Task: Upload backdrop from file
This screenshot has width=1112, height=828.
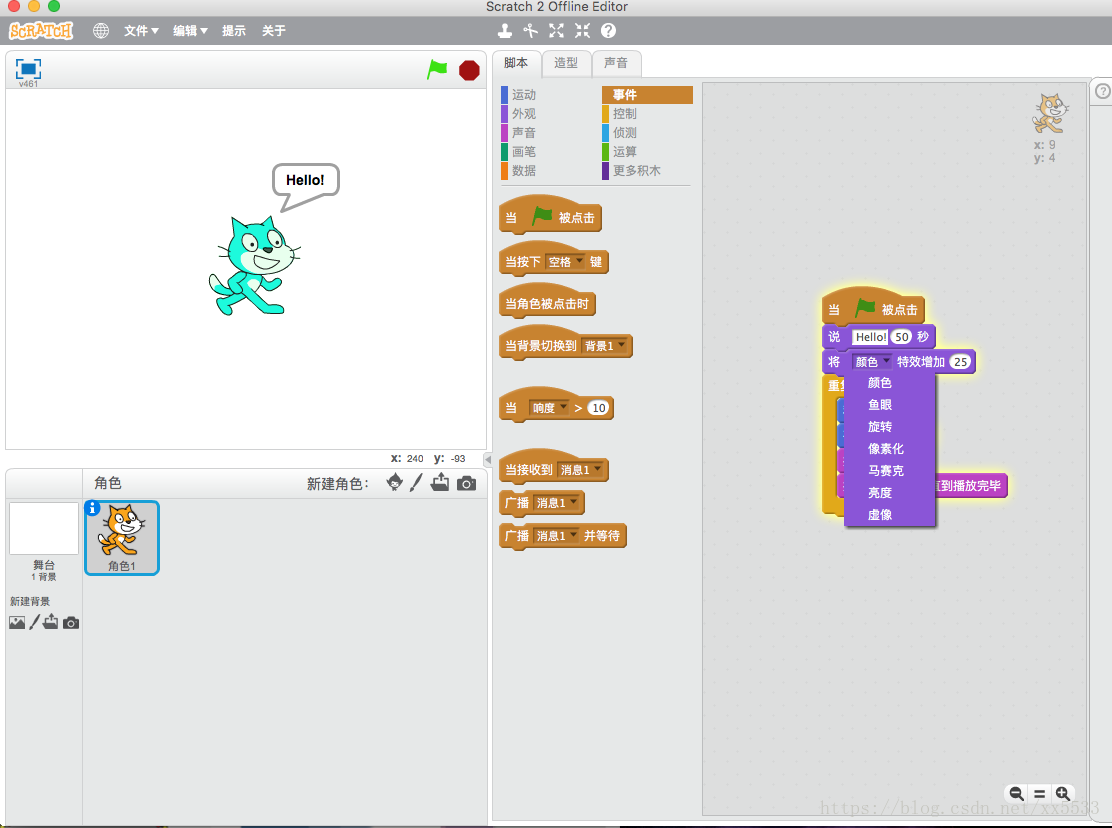Action: click(51, 622)
